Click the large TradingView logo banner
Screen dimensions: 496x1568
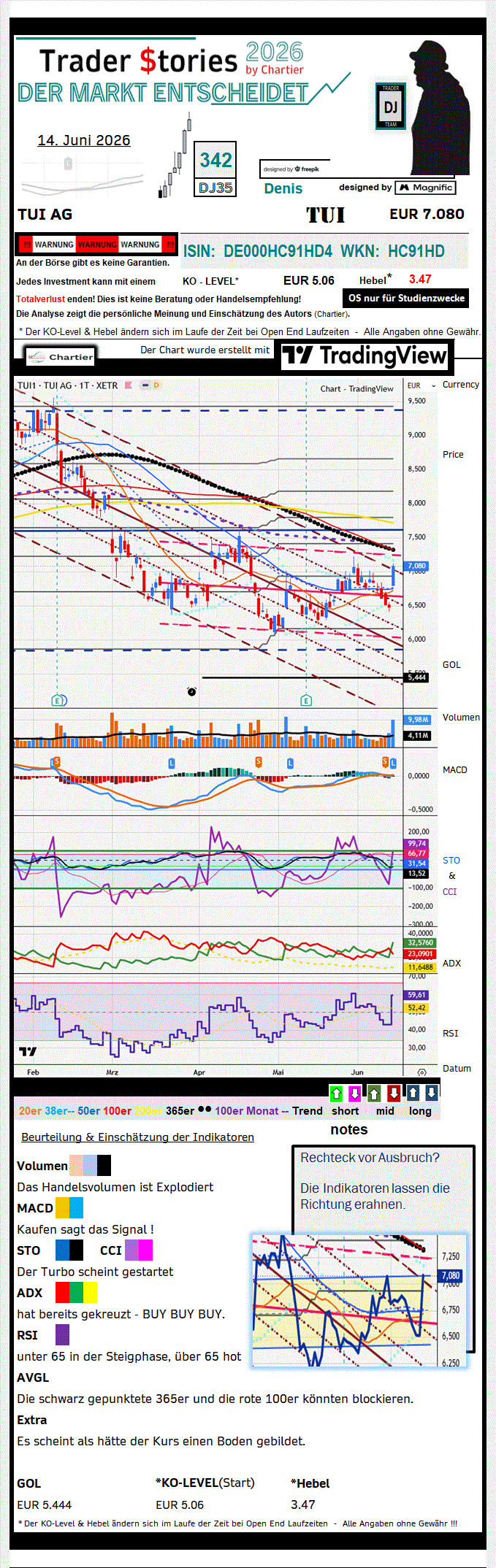(365, 356)
